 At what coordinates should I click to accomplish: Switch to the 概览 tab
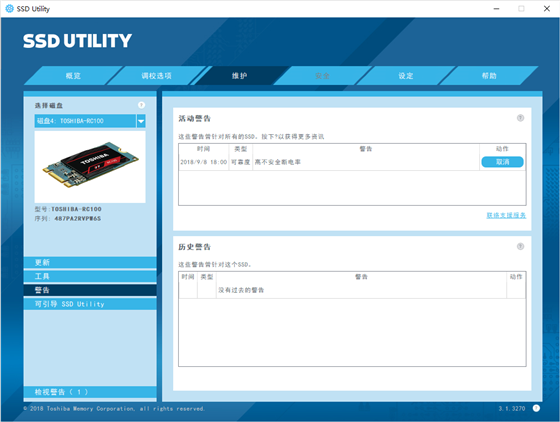[73, 76]
